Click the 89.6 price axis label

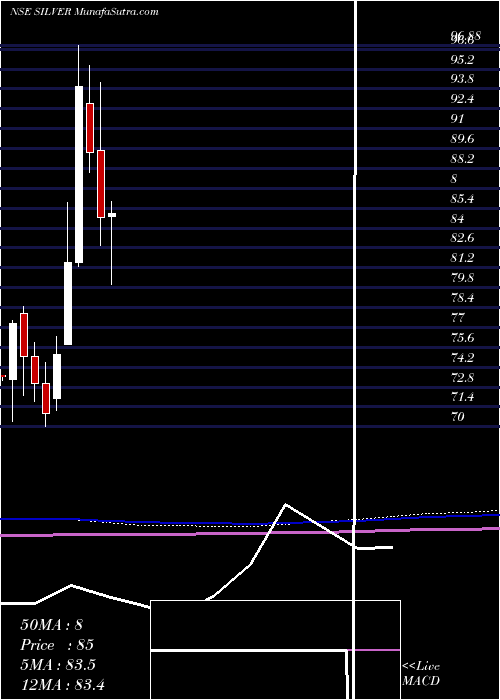pyautogui.click(x=462, y=139)
